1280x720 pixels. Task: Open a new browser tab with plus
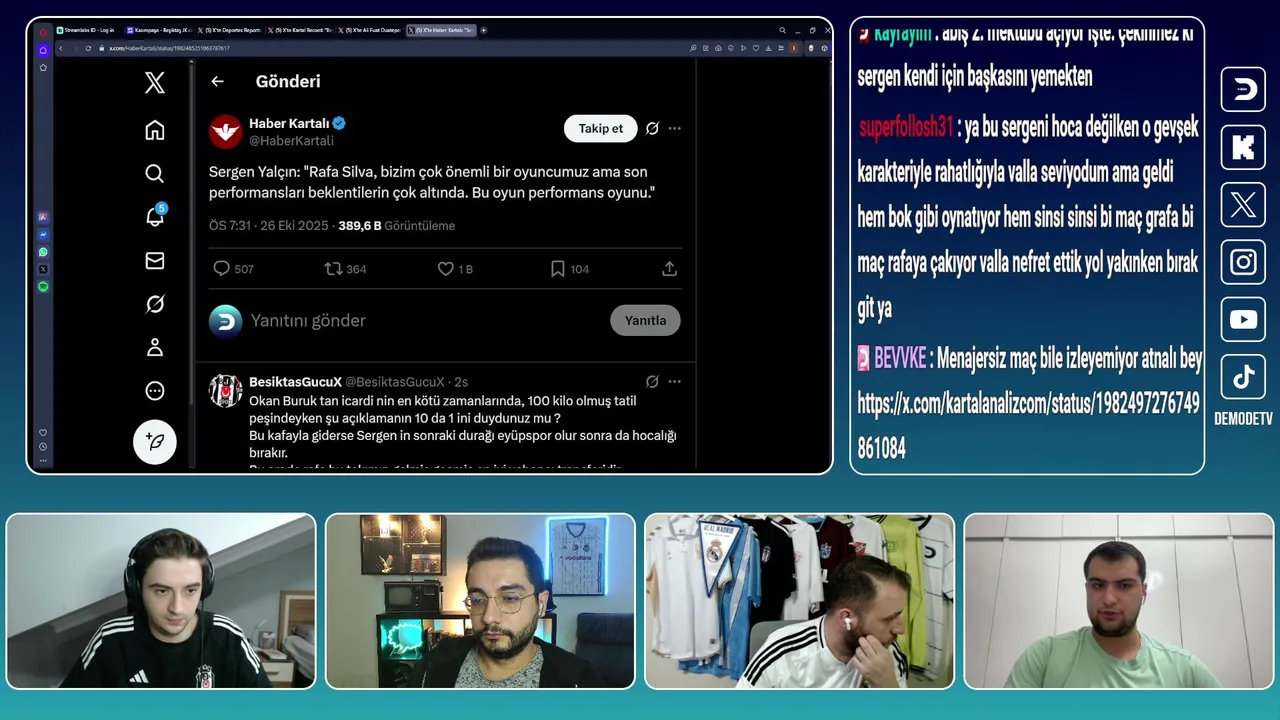pos(484,30)
